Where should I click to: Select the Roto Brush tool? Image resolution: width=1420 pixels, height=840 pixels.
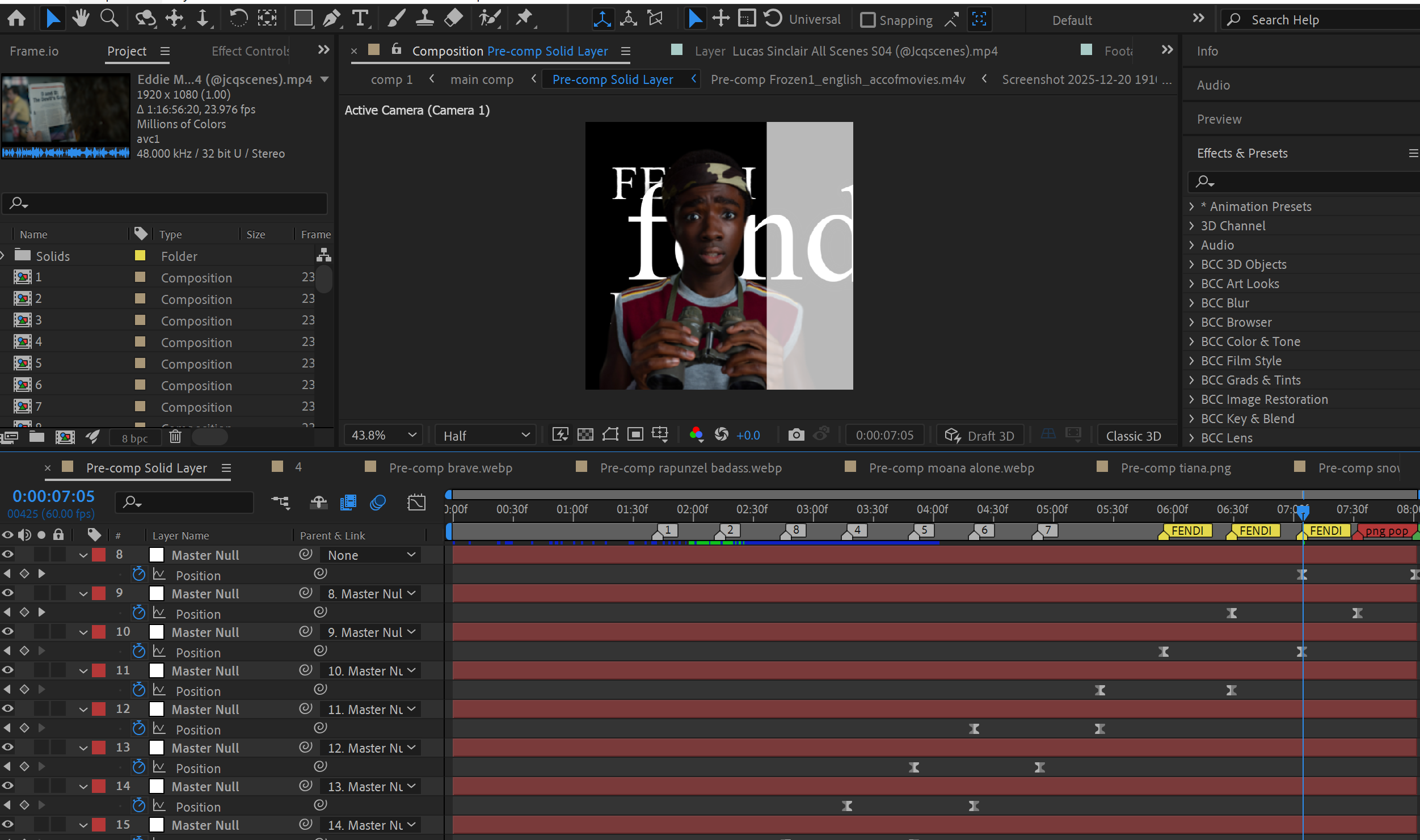pyautogui.click(x=490, y=19)
